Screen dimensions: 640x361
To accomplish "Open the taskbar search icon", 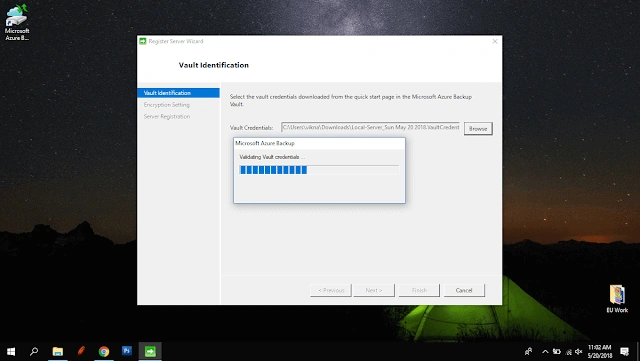I will pyautogui.click(x=34, y=351).
